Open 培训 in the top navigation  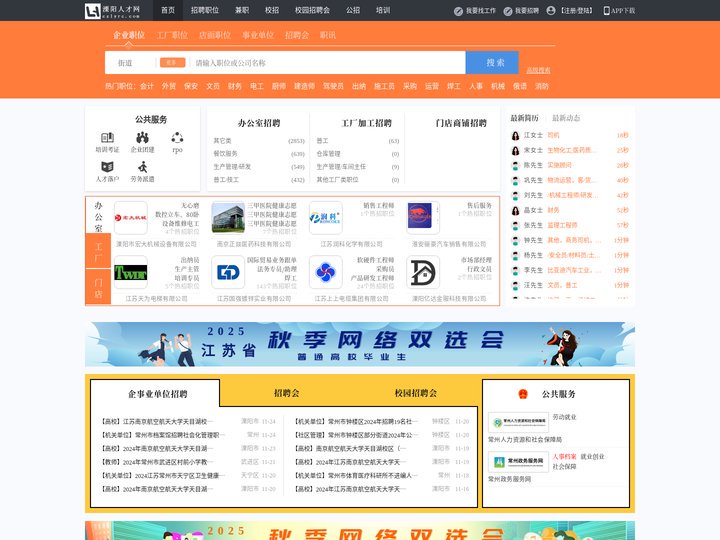[x=382, y=10]
